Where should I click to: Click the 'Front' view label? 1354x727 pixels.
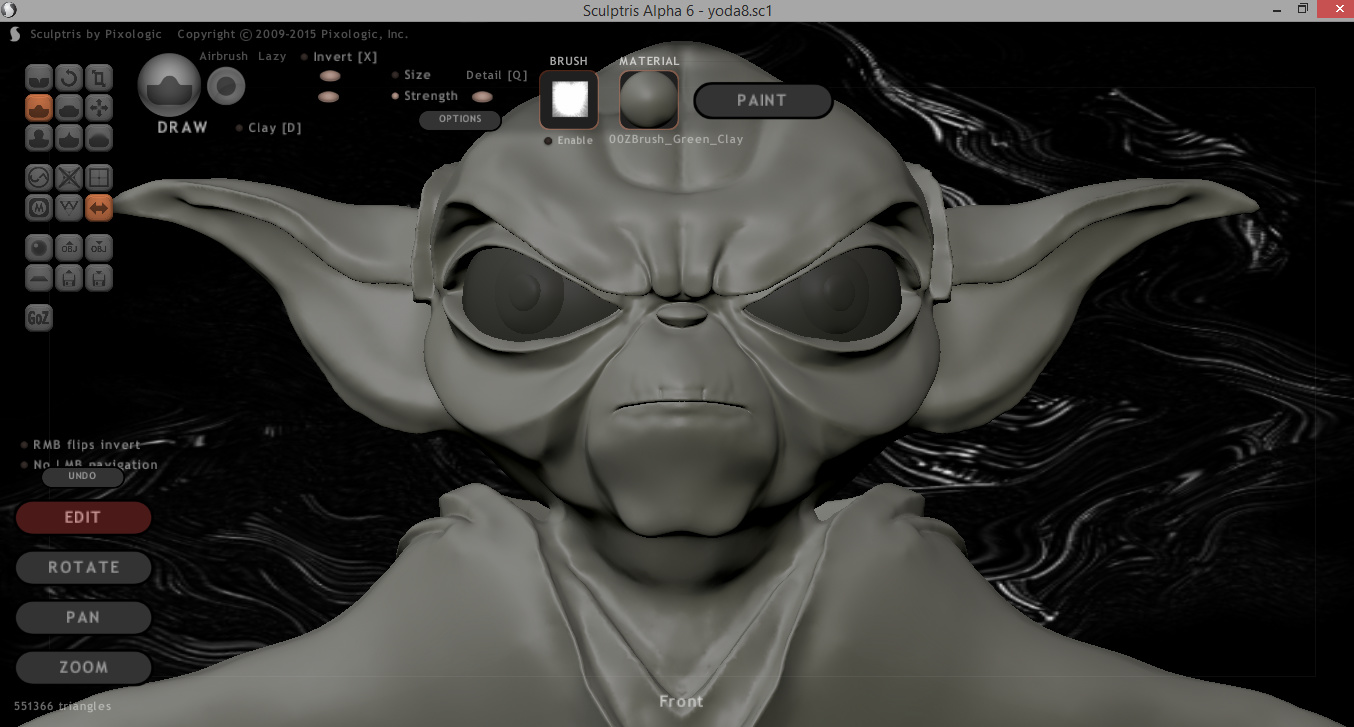[681, 702]
